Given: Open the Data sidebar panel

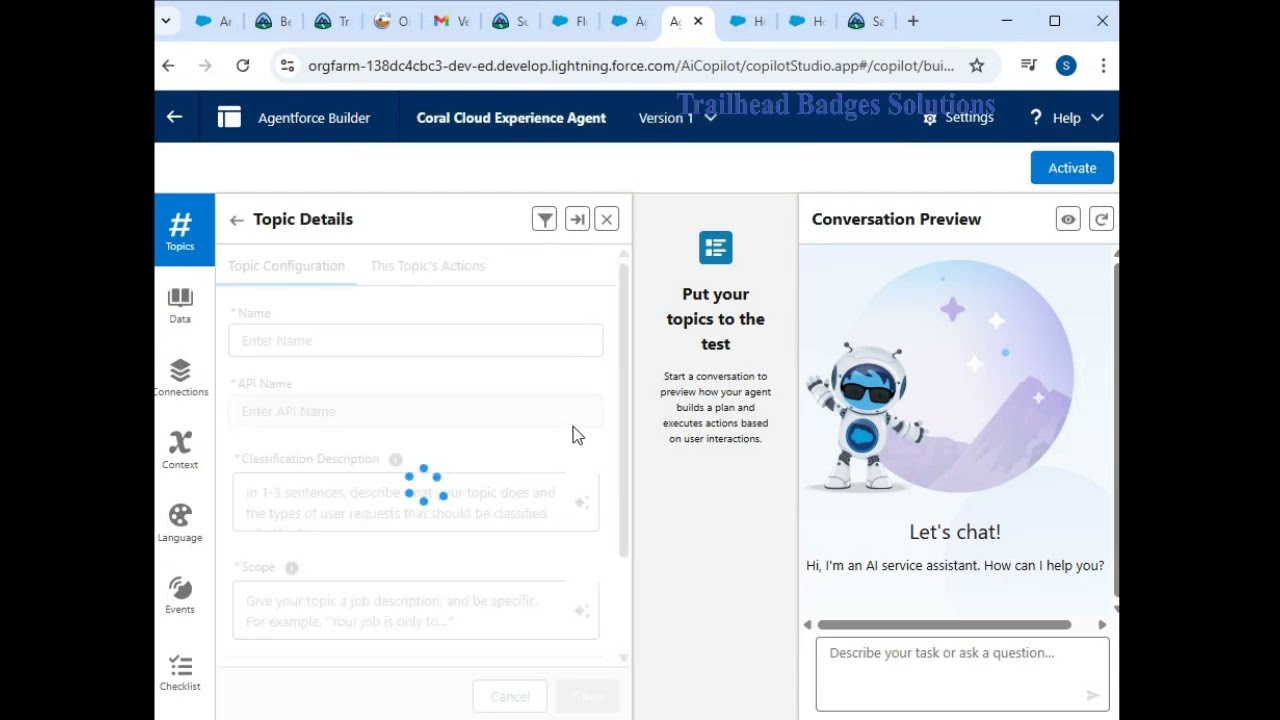Looking at the screenshot, I should pyautogui.click(x=180, y=305).
